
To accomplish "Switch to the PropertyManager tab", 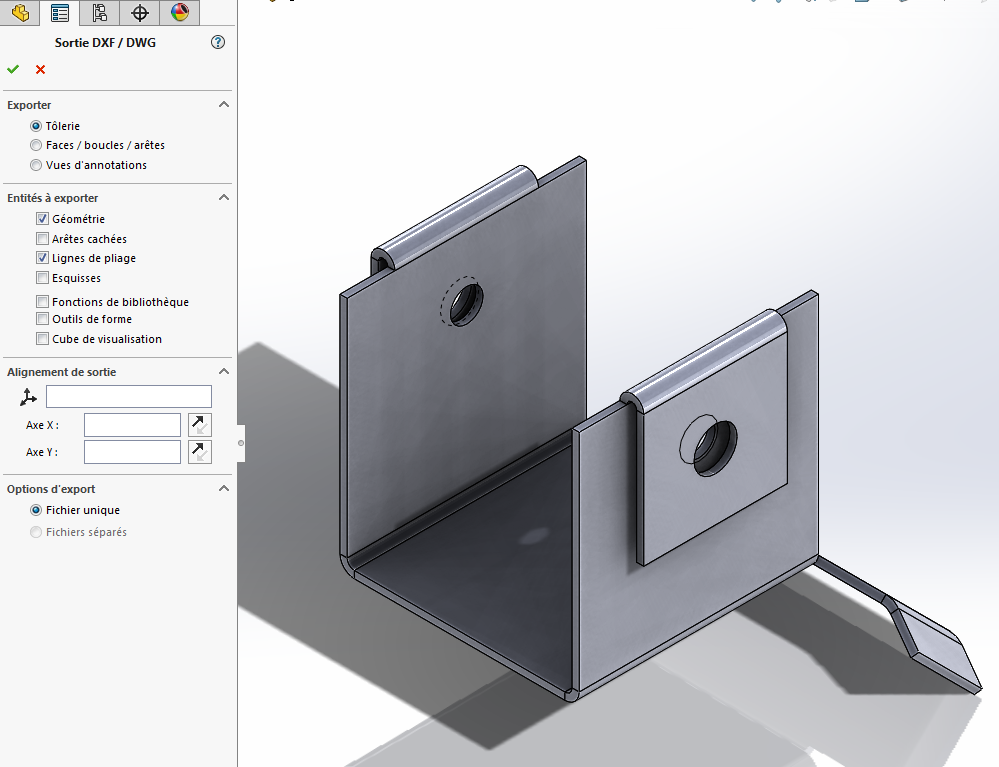I will tap(60, 13).
